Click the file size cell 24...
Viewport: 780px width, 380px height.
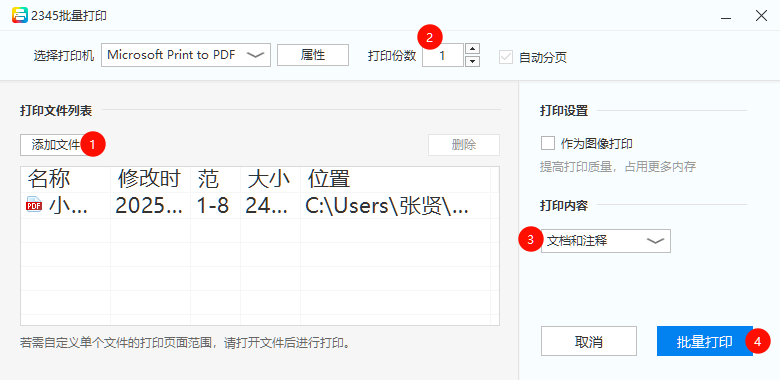tap(271, 205)
